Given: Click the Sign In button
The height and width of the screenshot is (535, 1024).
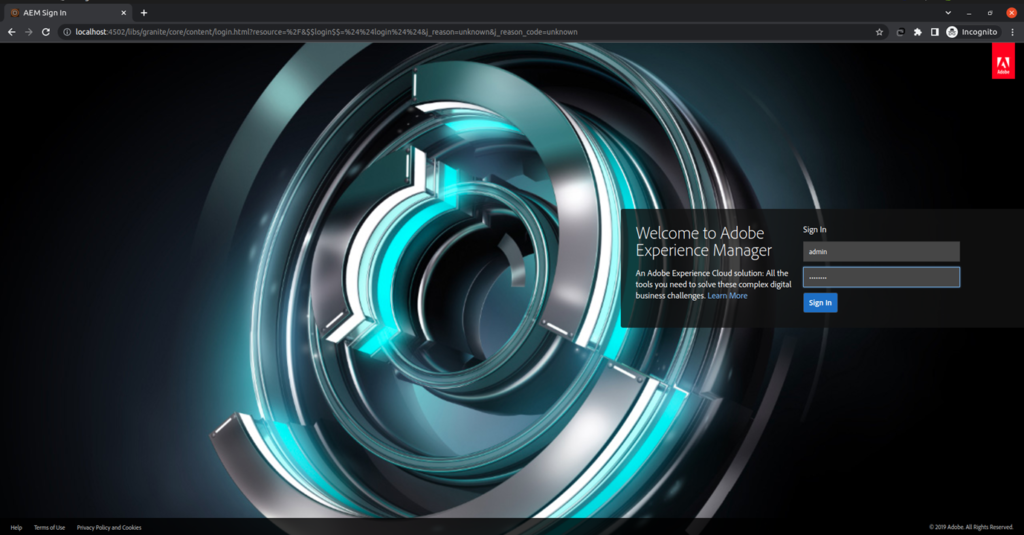Looking at the screenshot, I should coord(820,302).
